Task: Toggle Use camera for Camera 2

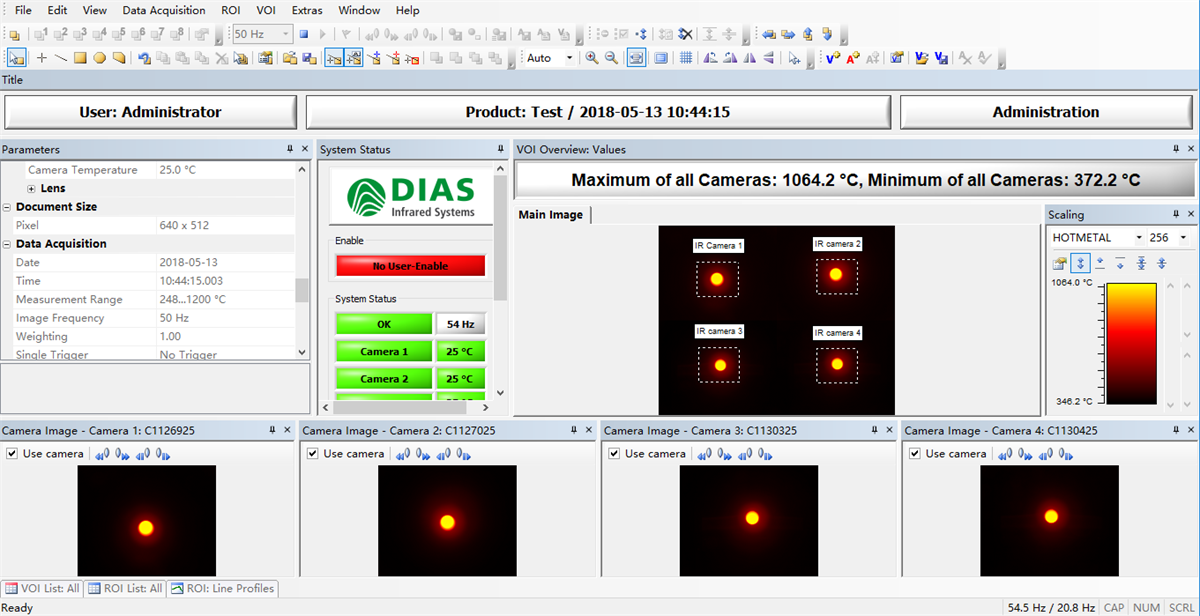Action: point(312,453)
